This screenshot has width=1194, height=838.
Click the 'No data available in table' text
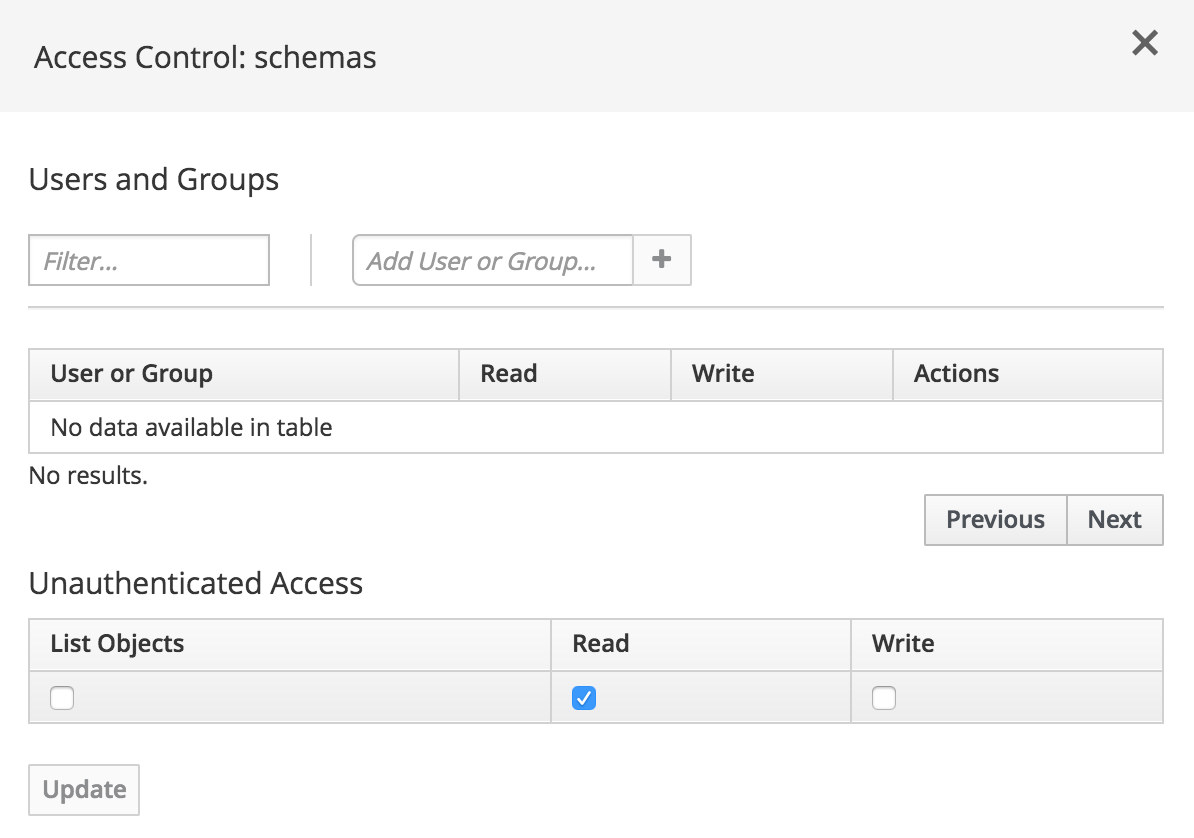(x=191, y=427)
